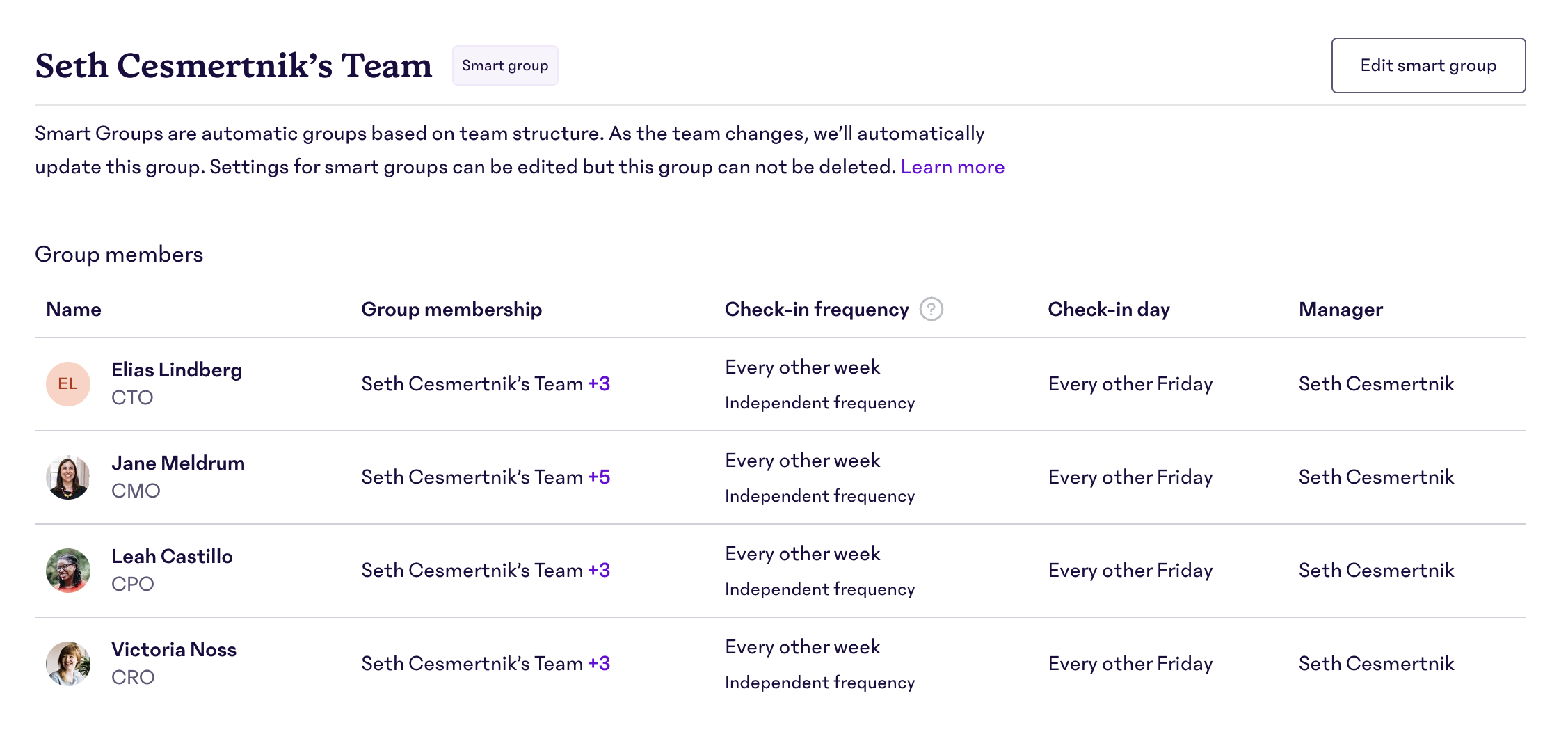Screen dimensions: 1568x739
Task: Open Elias Lindberg's name link
Action: click(177, 370)
